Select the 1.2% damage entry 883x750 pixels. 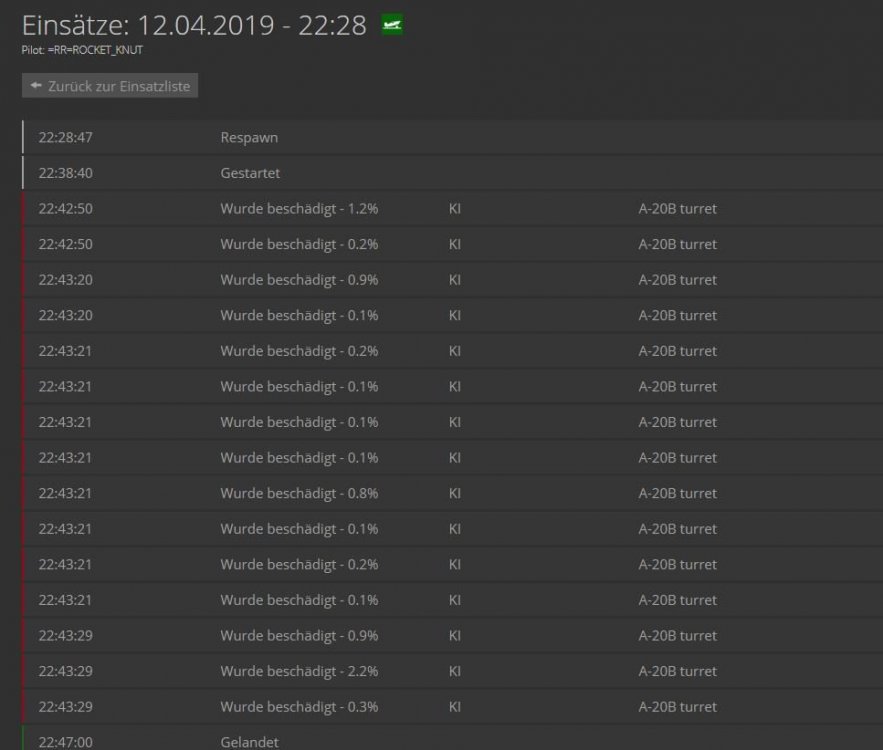299,209
